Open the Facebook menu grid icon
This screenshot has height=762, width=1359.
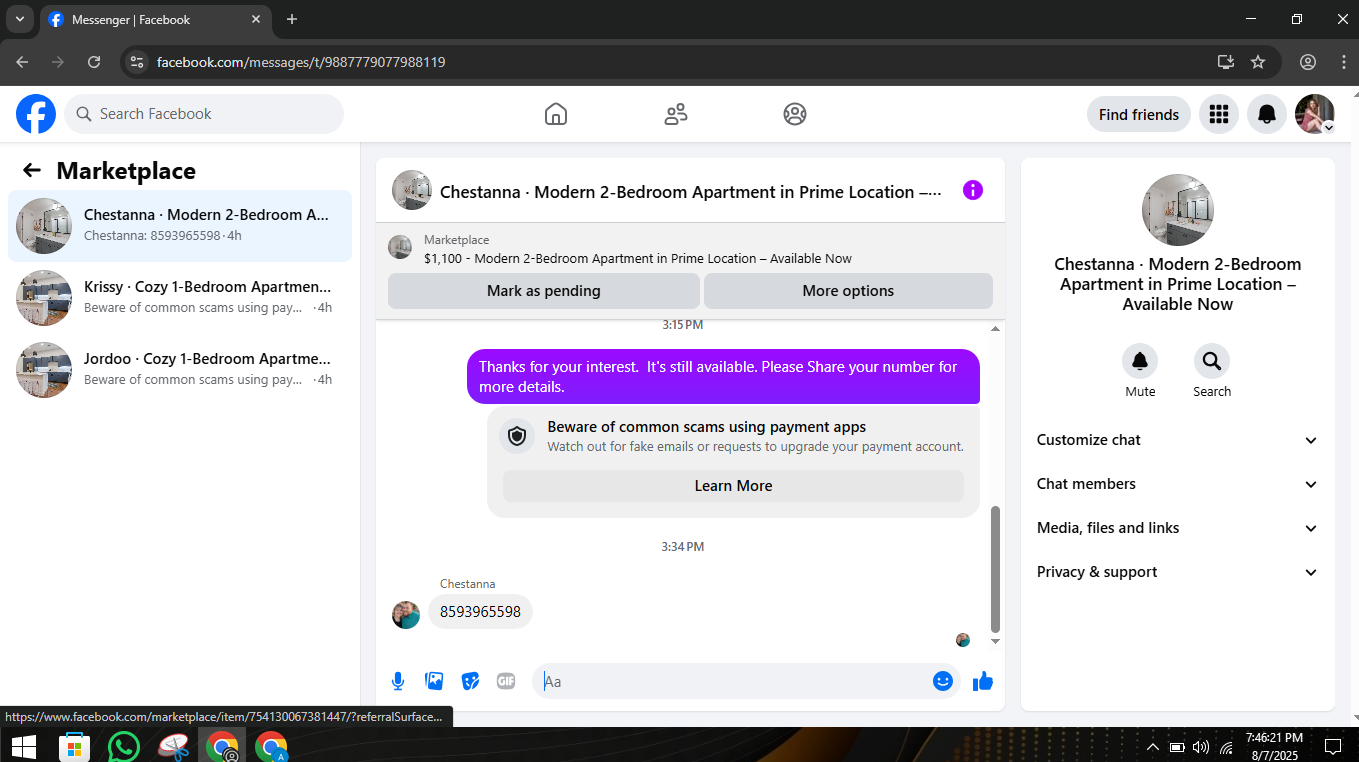coord(1218,114)
